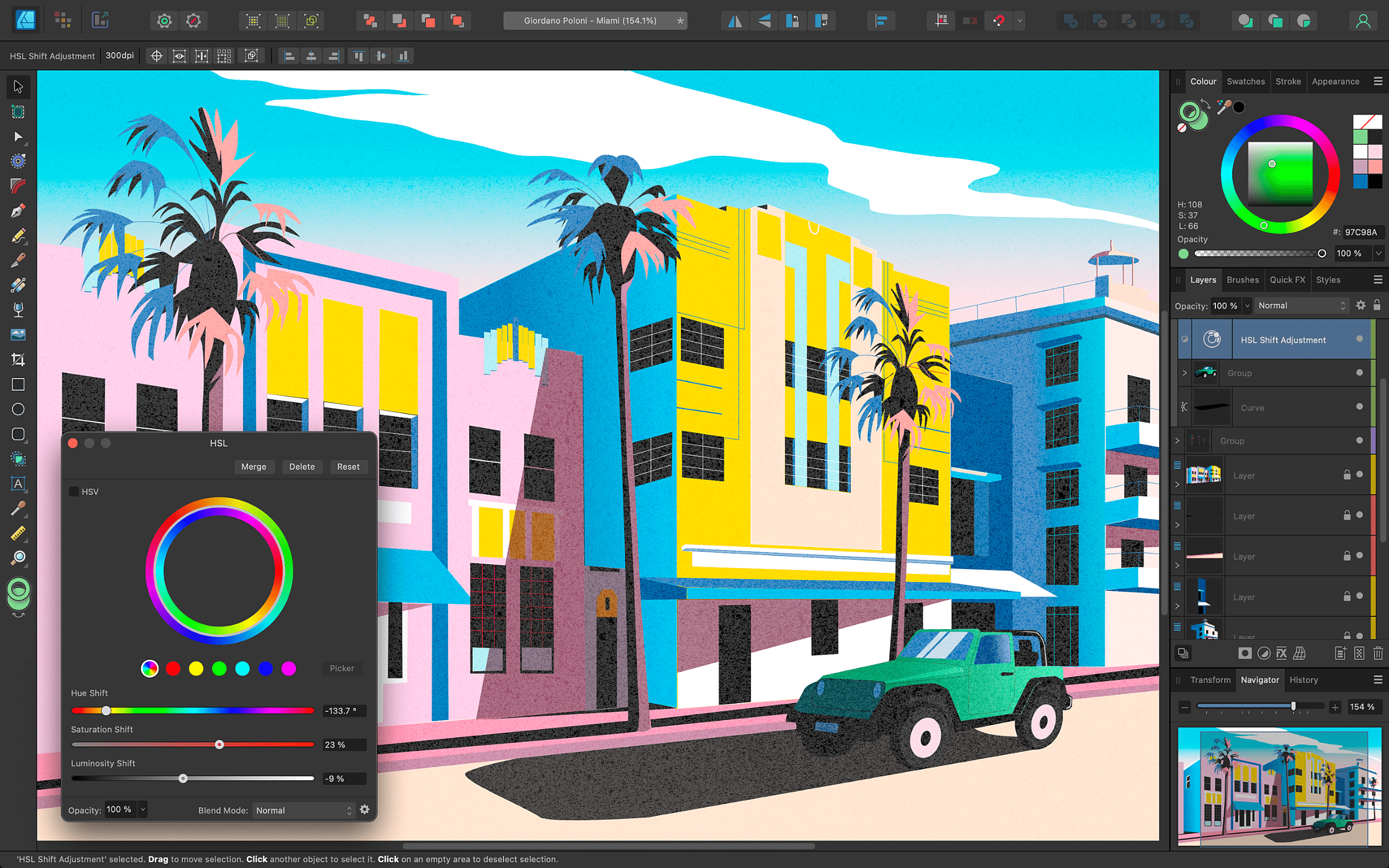Click the Reset button in HSL panel
Viewport: 1389px width, 868px height.
tap(347, 467)
